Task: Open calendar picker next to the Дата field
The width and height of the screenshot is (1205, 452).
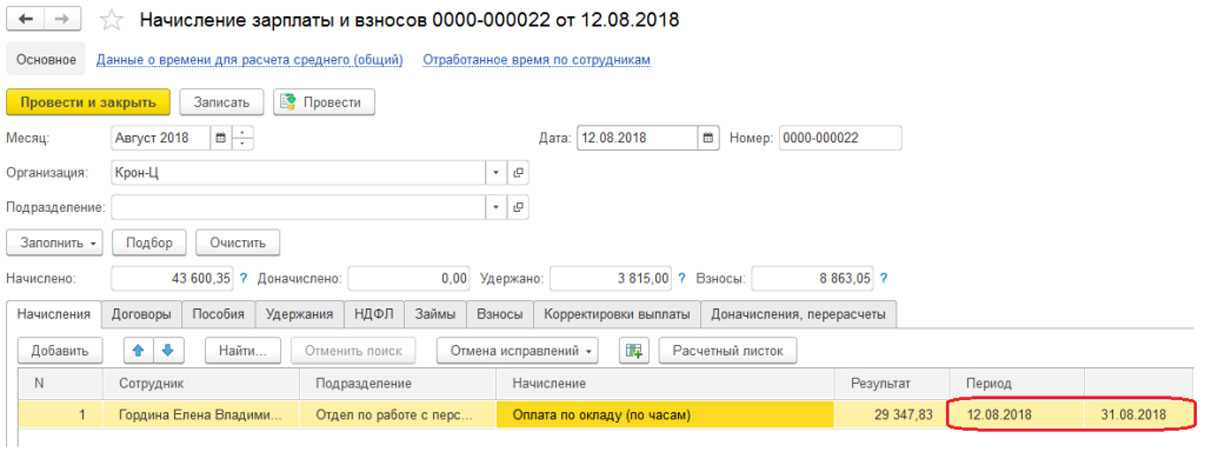Action: (709, 138)
